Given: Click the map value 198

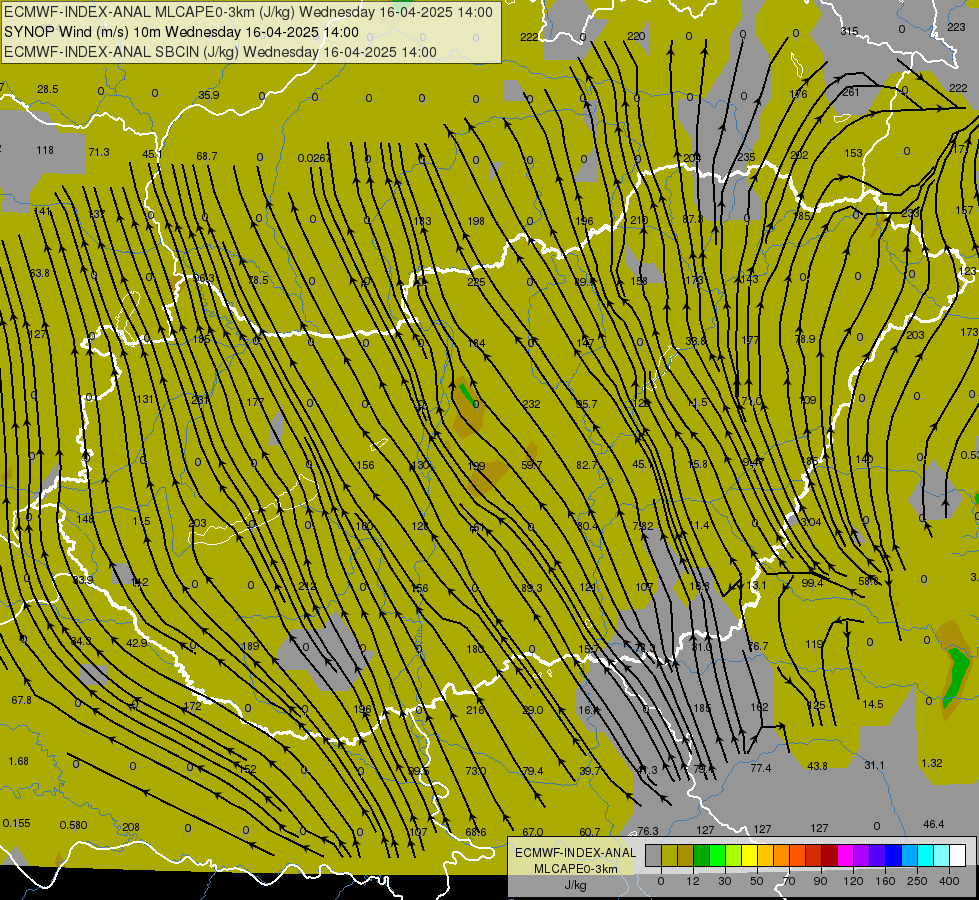Looking at the screenshot, I should pyautogui.click(x=476, y=221).
